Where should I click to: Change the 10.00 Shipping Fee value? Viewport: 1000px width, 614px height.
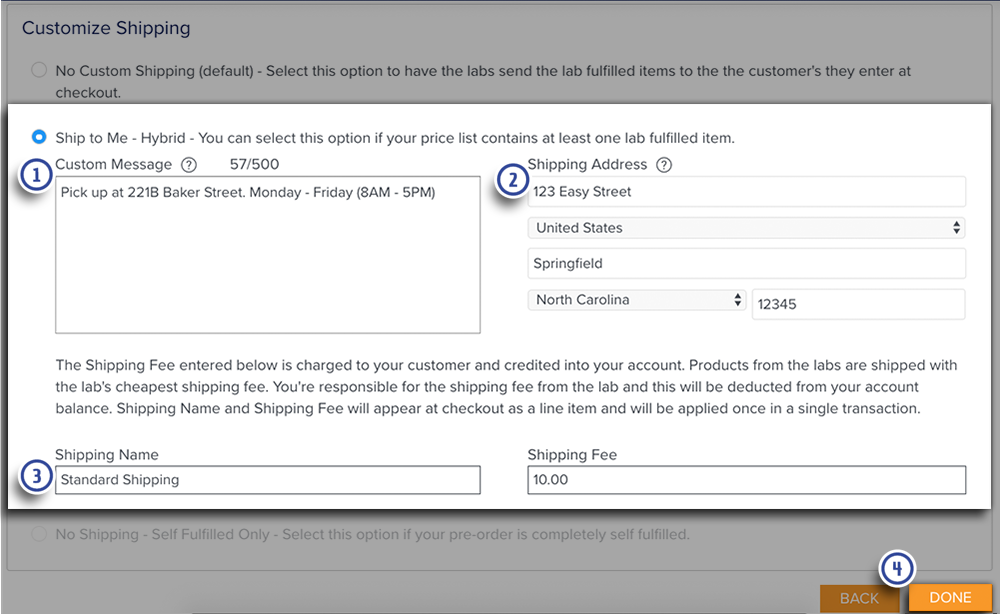point(746,480)
